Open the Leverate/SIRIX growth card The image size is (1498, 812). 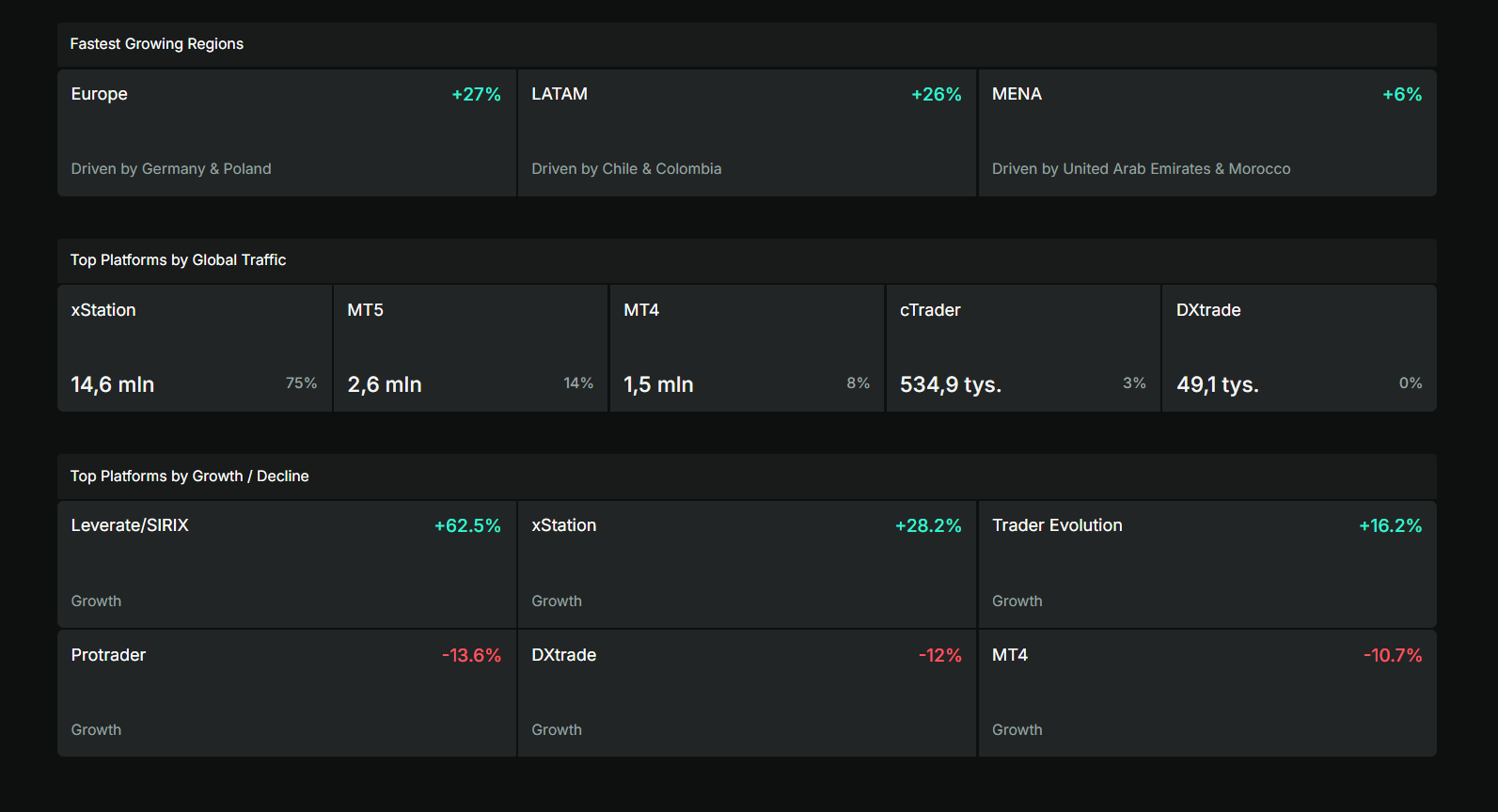pos(287,564)
